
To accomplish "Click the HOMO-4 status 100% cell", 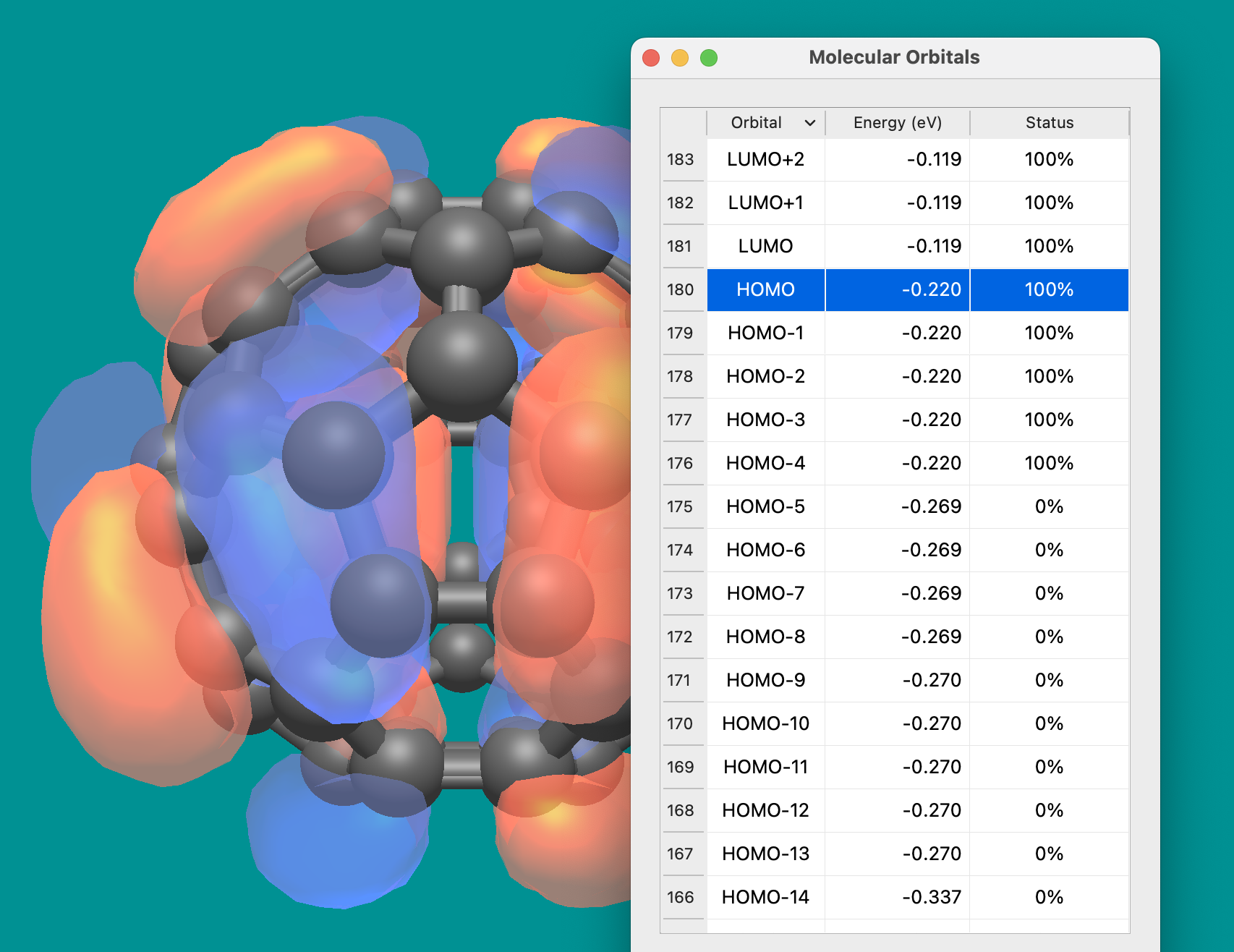I will pos(1049,464).
